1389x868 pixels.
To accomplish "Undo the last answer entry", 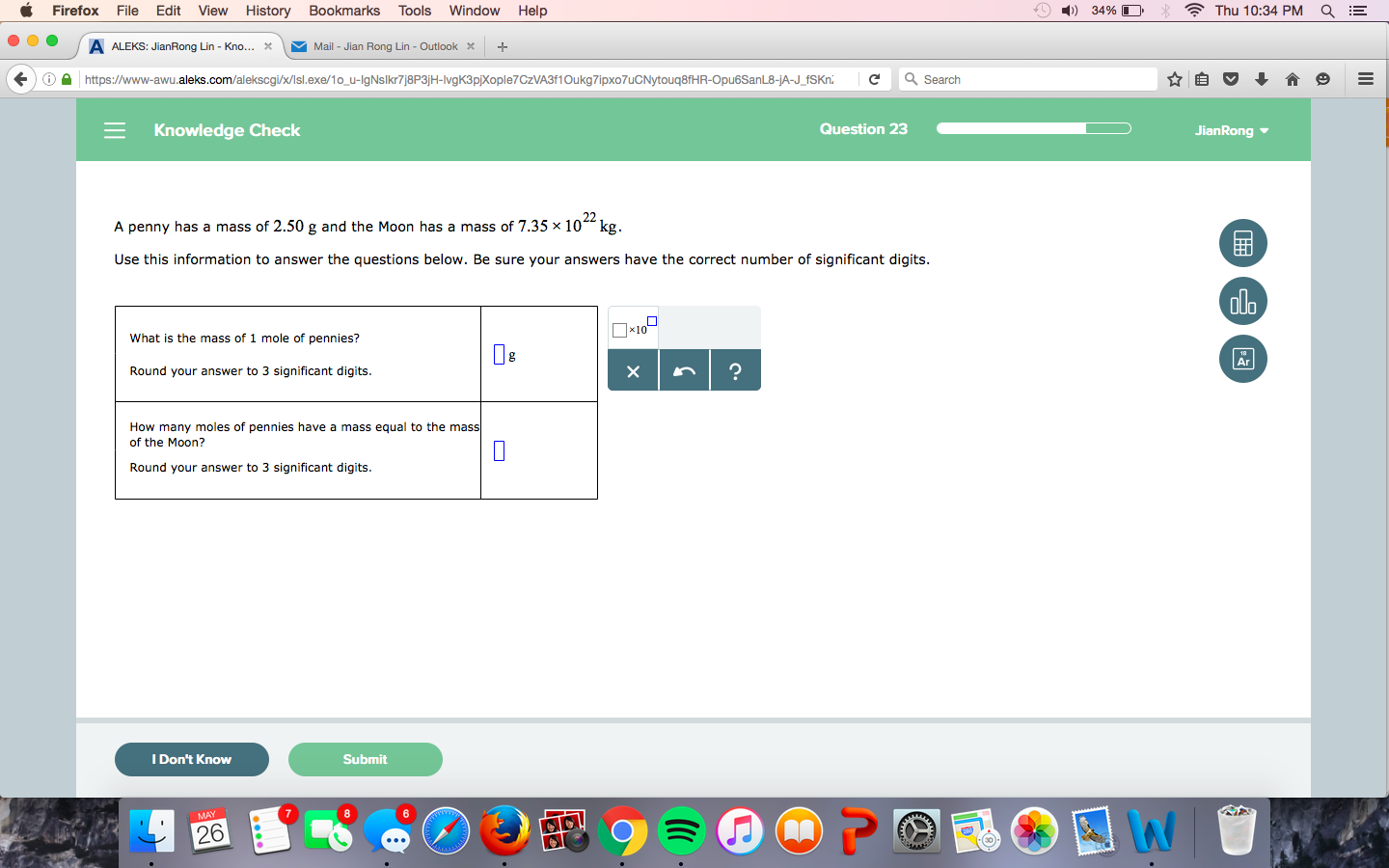I will (x=684, y=369).
